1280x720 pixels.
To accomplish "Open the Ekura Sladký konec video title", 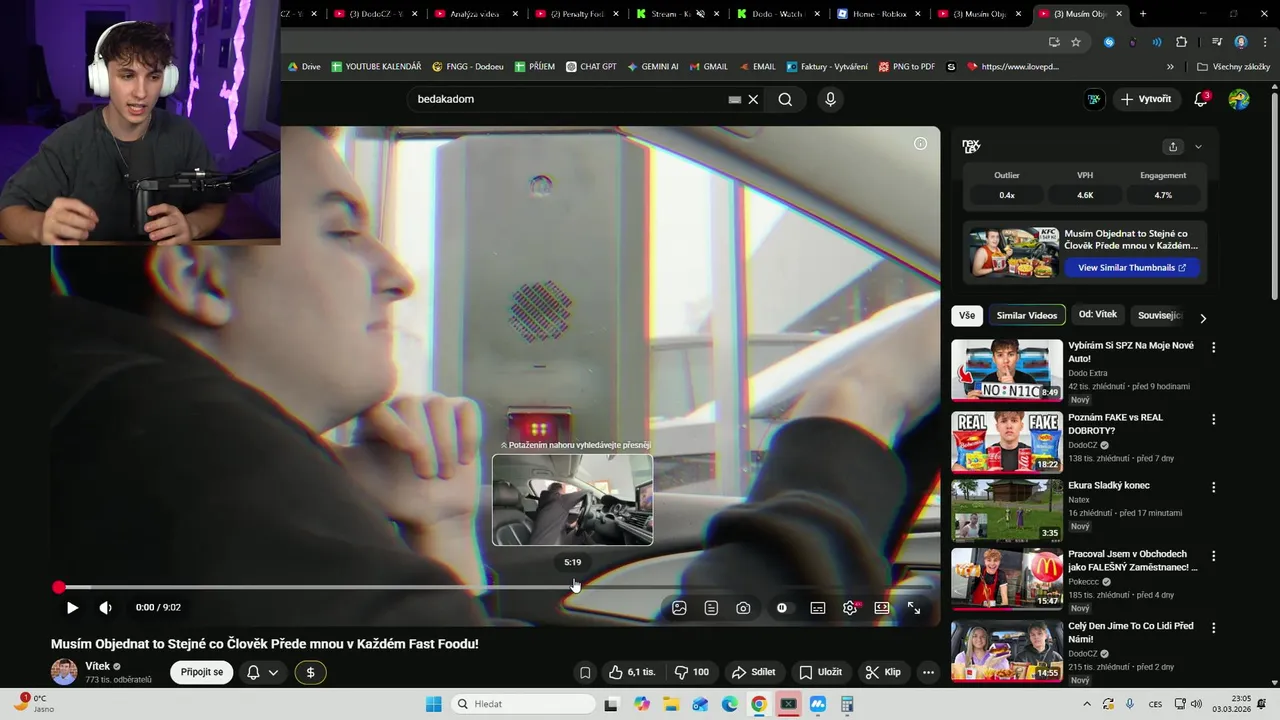I will tap(1109, 485).
